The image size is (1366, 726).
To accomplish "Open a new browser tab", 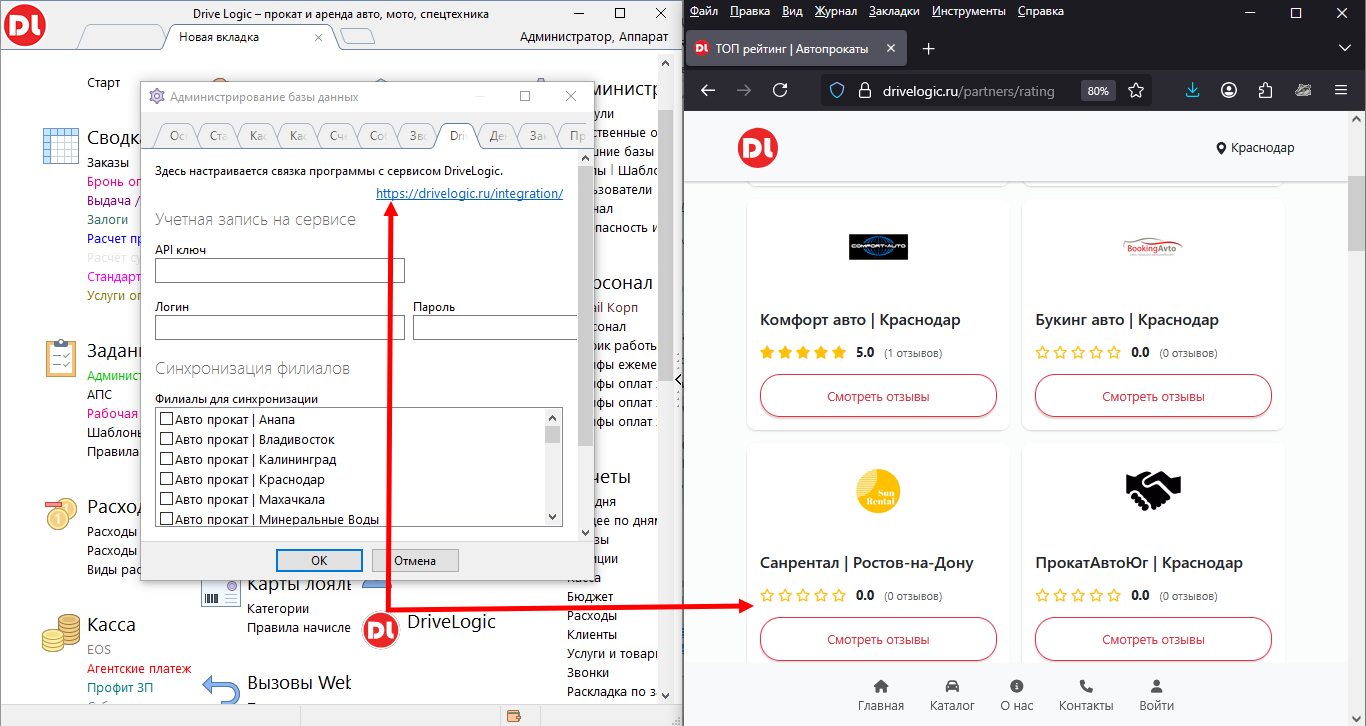I will (x=928, y=48).
